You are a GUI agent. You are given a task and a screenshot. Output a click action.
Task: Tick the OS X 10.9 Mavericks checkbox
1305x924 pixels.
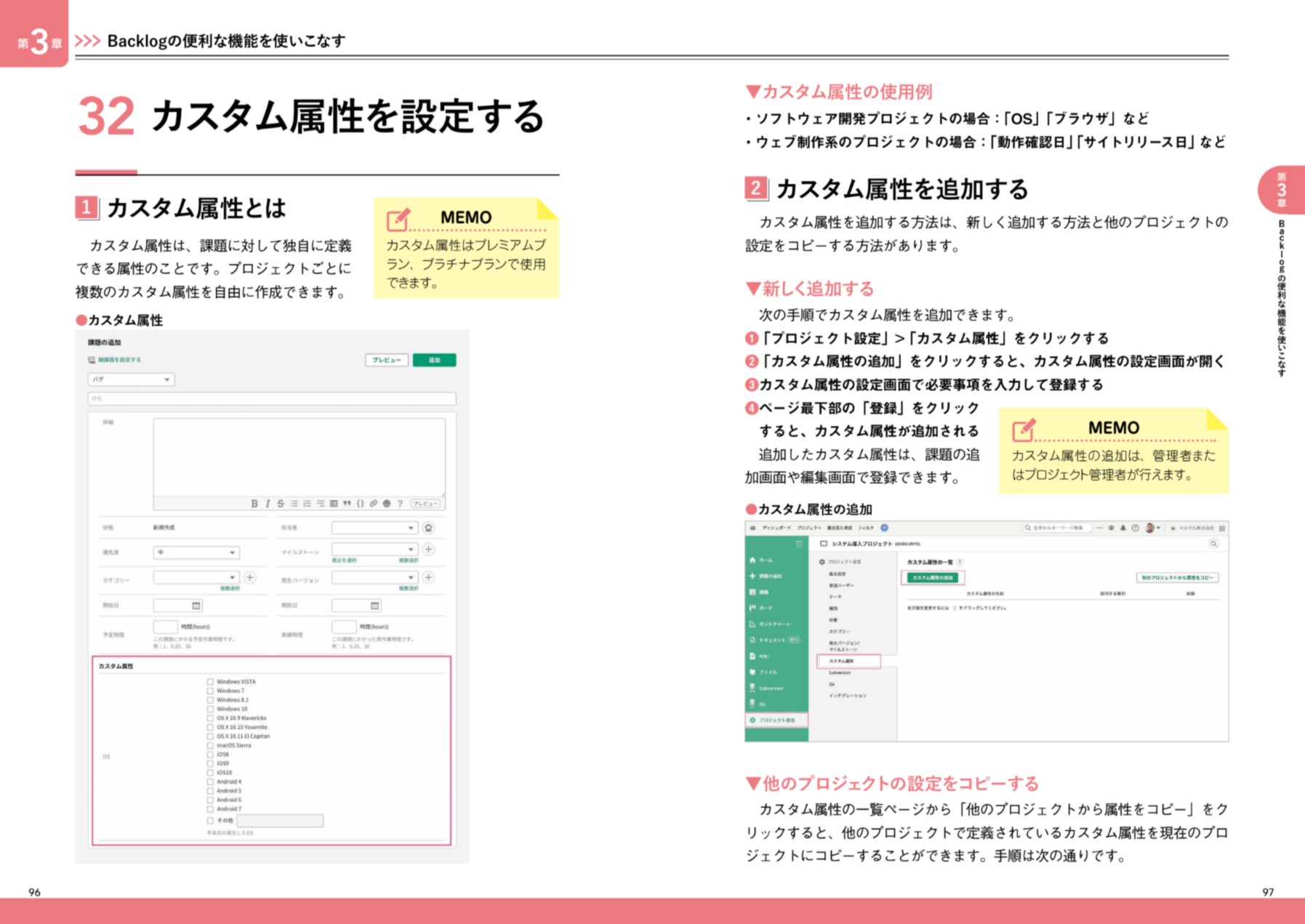[x=210, y=718]
